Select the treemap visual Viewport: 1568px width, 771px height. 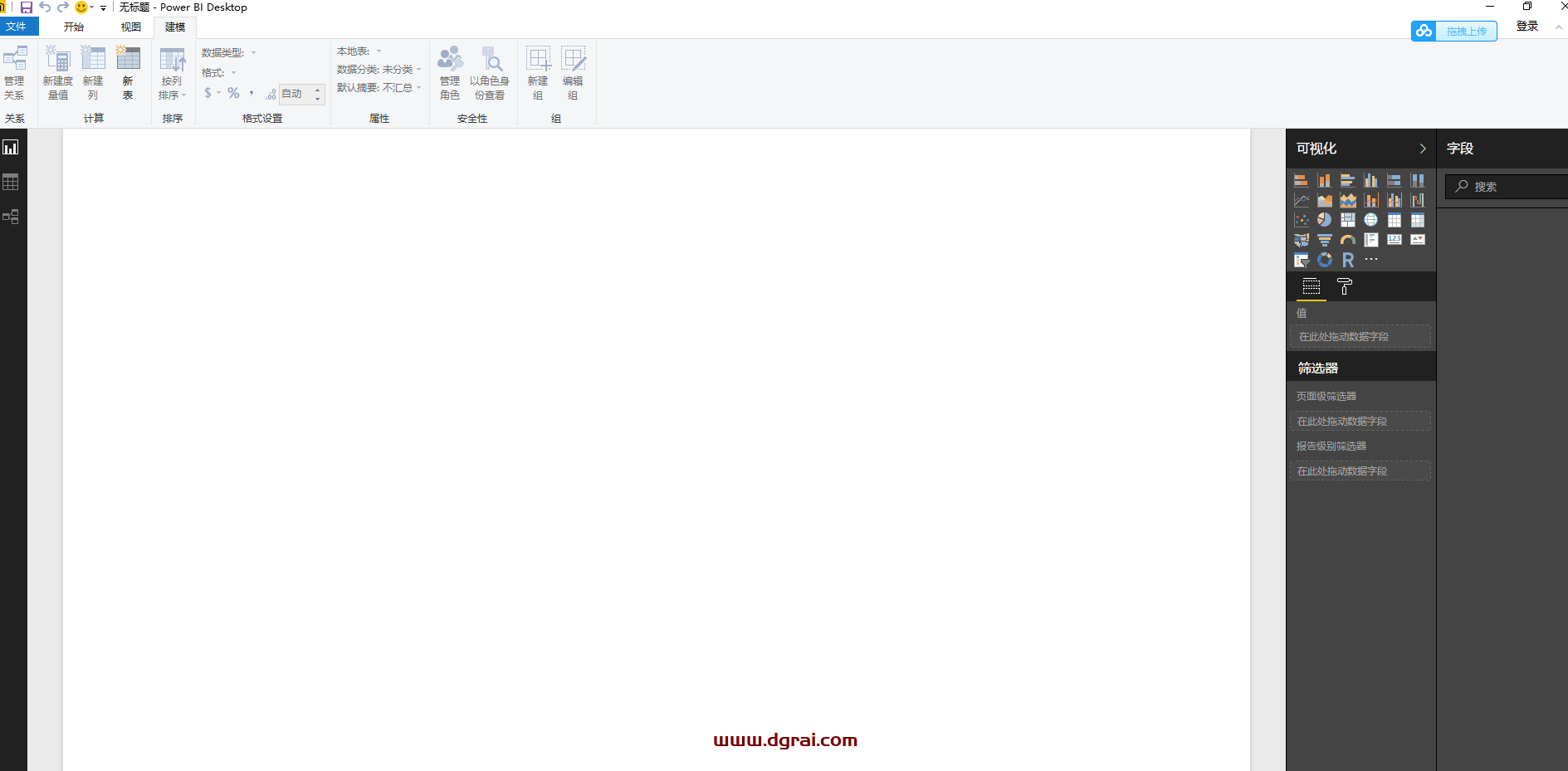point(1347,219)
